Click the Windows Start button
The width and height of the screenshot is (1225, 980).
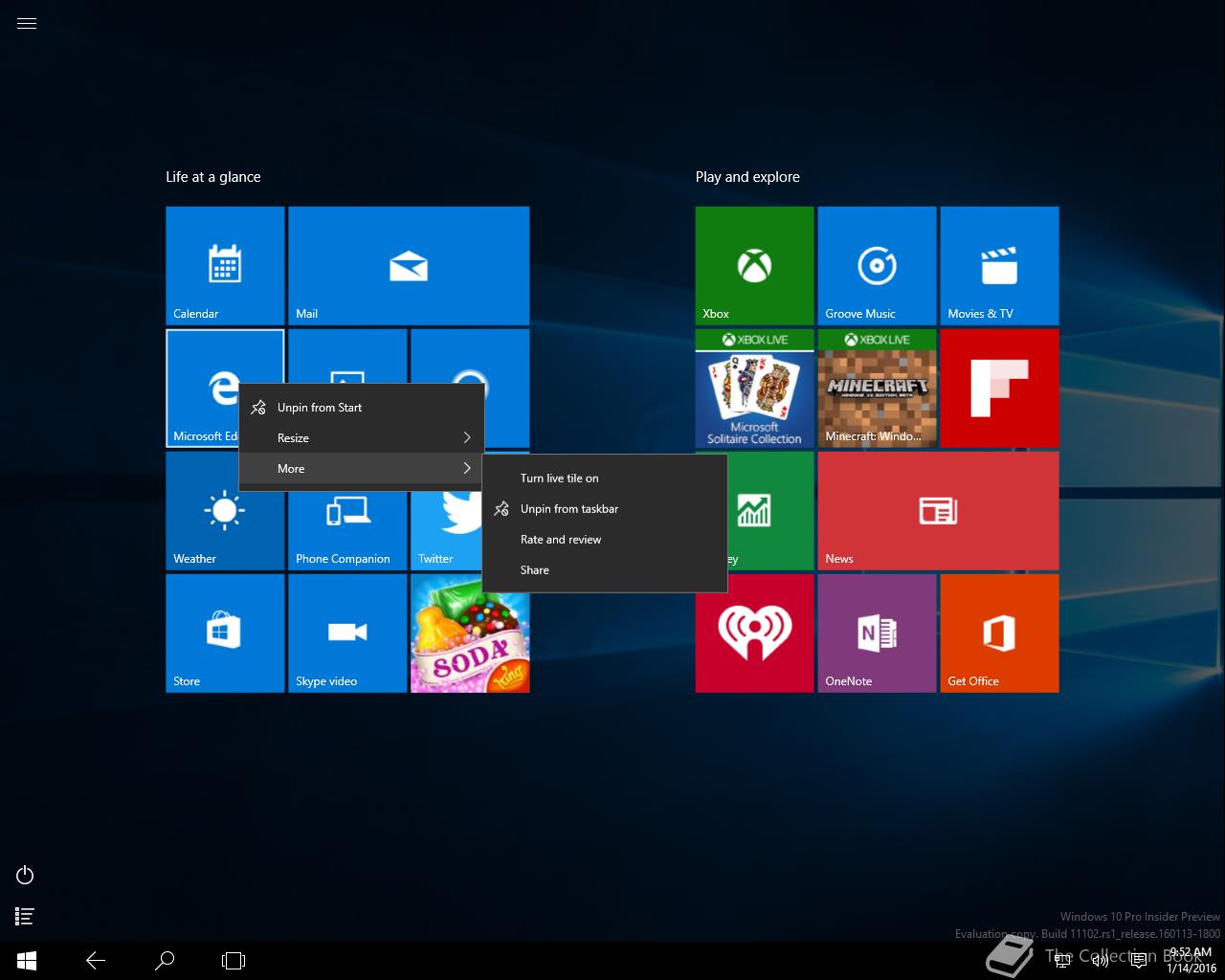click(x=27, y=961)
